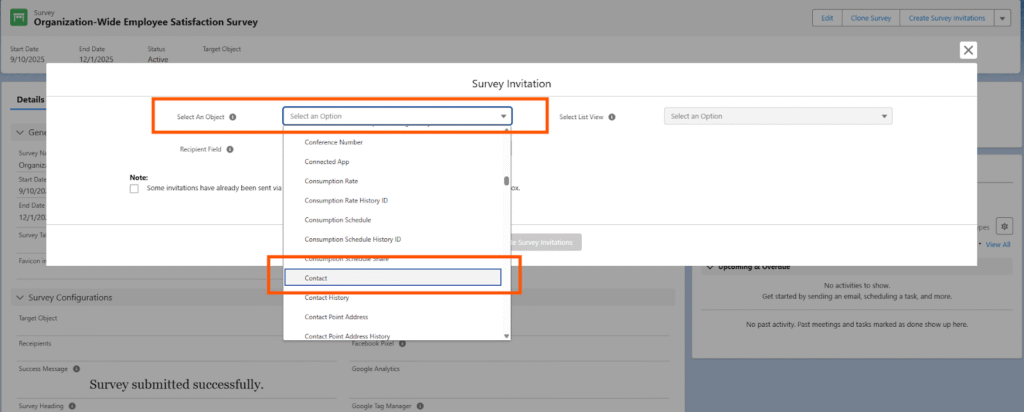Click info icon beside Google Tag Manager
1024x412 pixels.
point(421,406)
